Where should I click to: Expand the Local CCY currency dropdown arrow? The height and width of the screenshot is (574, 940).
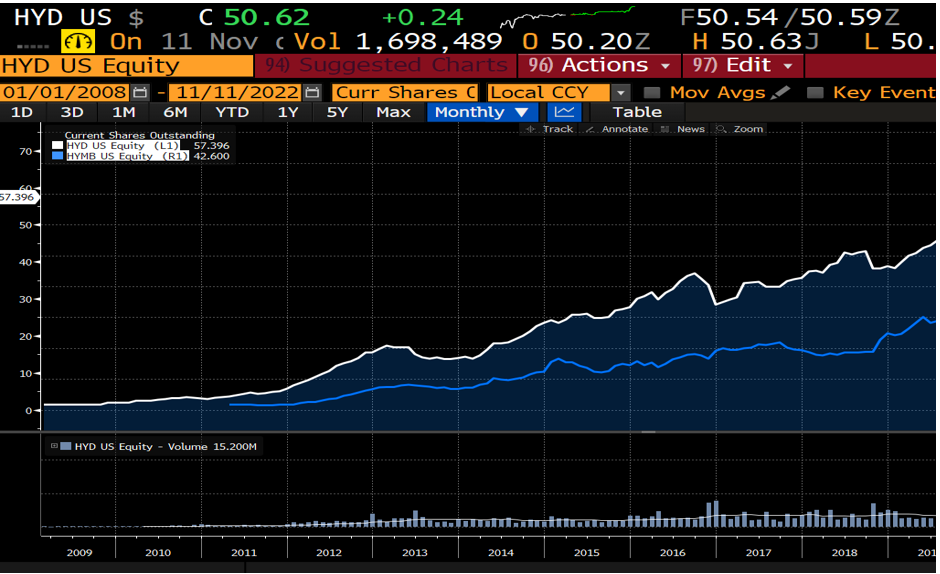click(621, 93)
